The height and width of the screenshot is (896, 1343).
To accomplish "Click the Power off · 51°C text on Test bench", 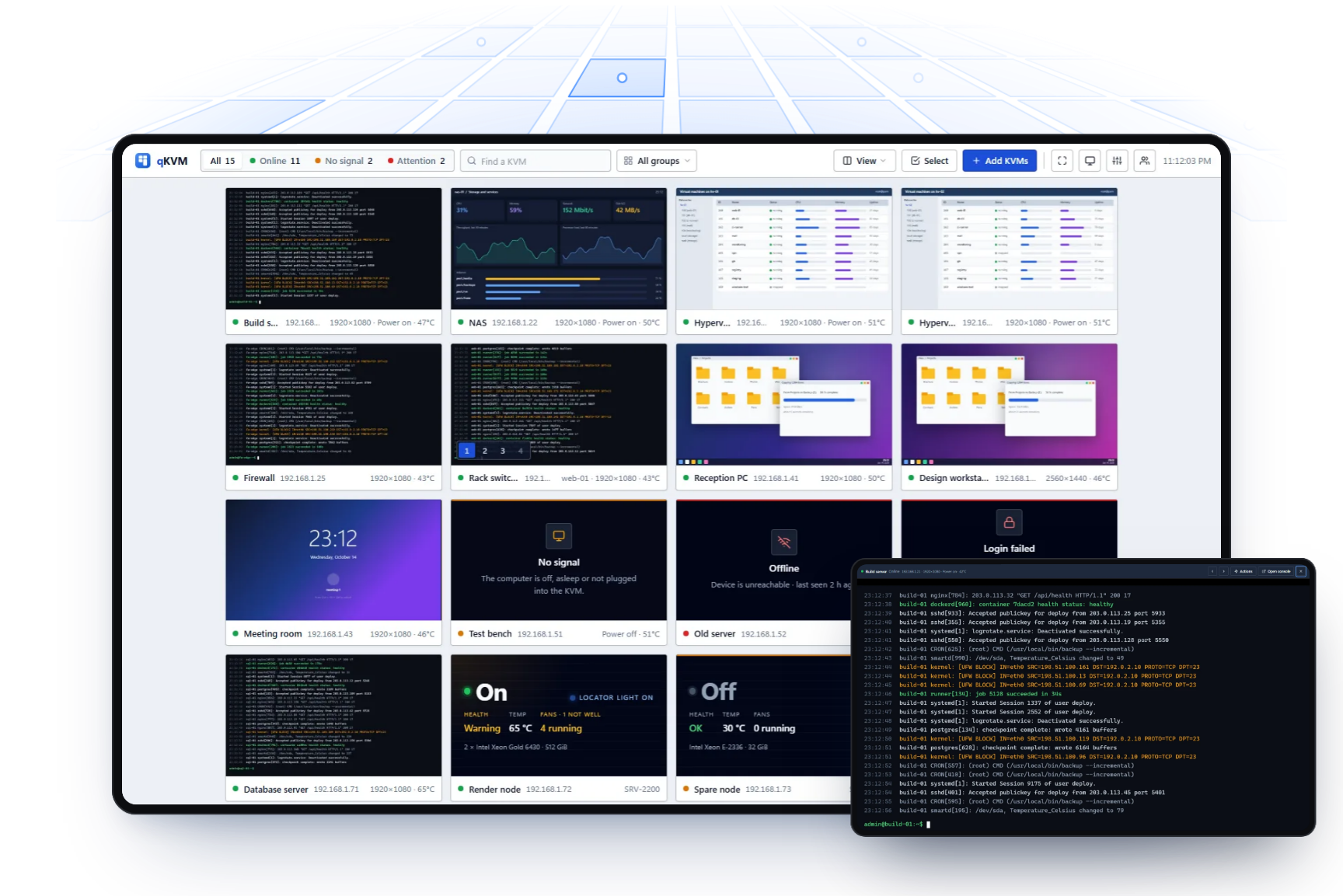I will pyautogui.click(x=630, y=633).
